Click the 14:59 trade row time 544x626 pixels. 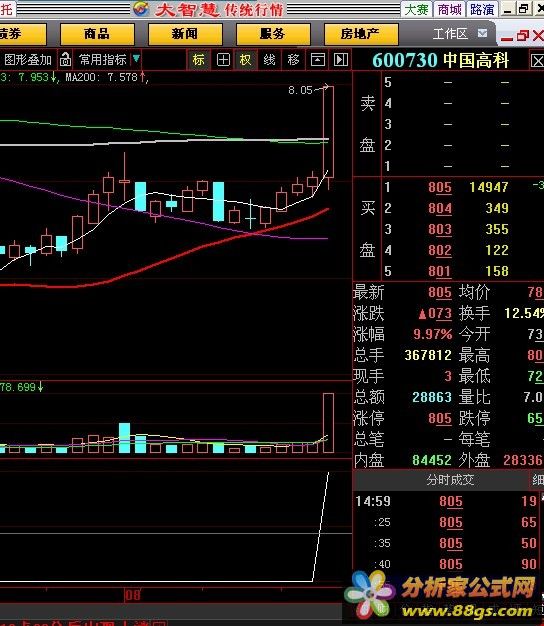(373, 501)
